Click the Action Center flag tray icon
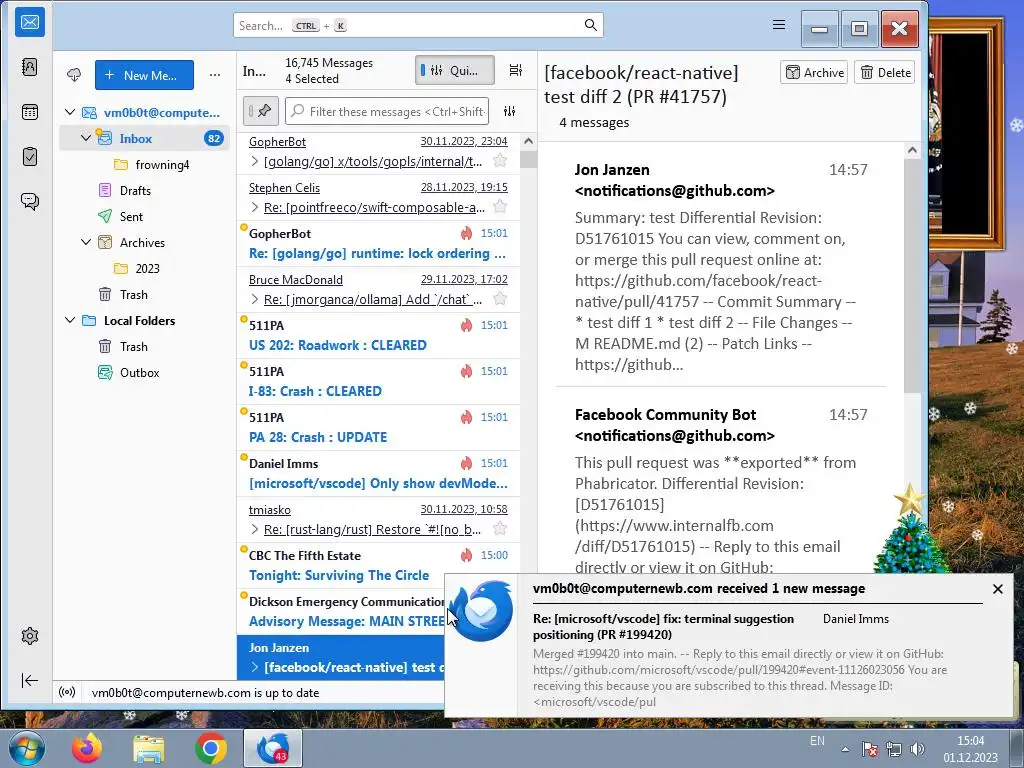Screen dimensions: 1024x768 click(x=869, y=749)
